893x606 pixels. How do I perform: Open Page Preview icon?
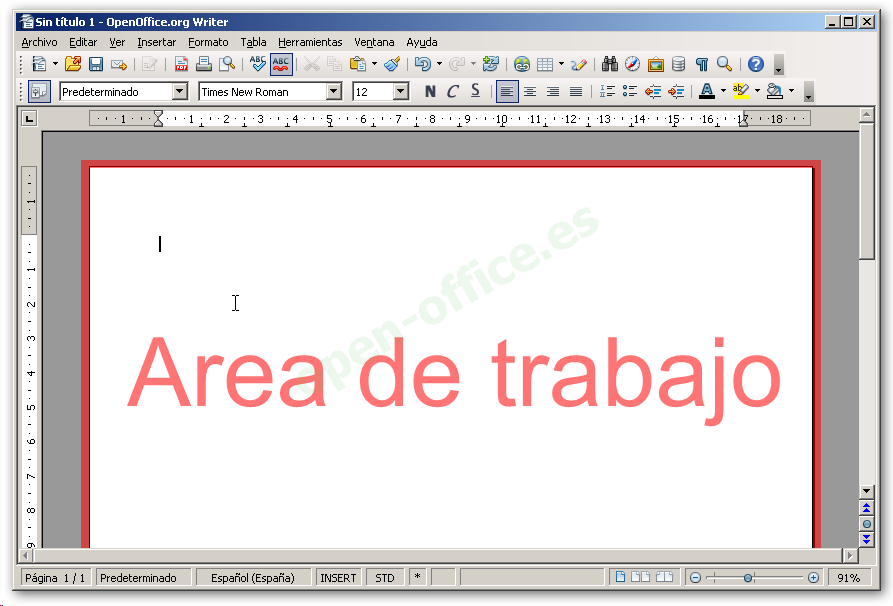coord(227,64)
